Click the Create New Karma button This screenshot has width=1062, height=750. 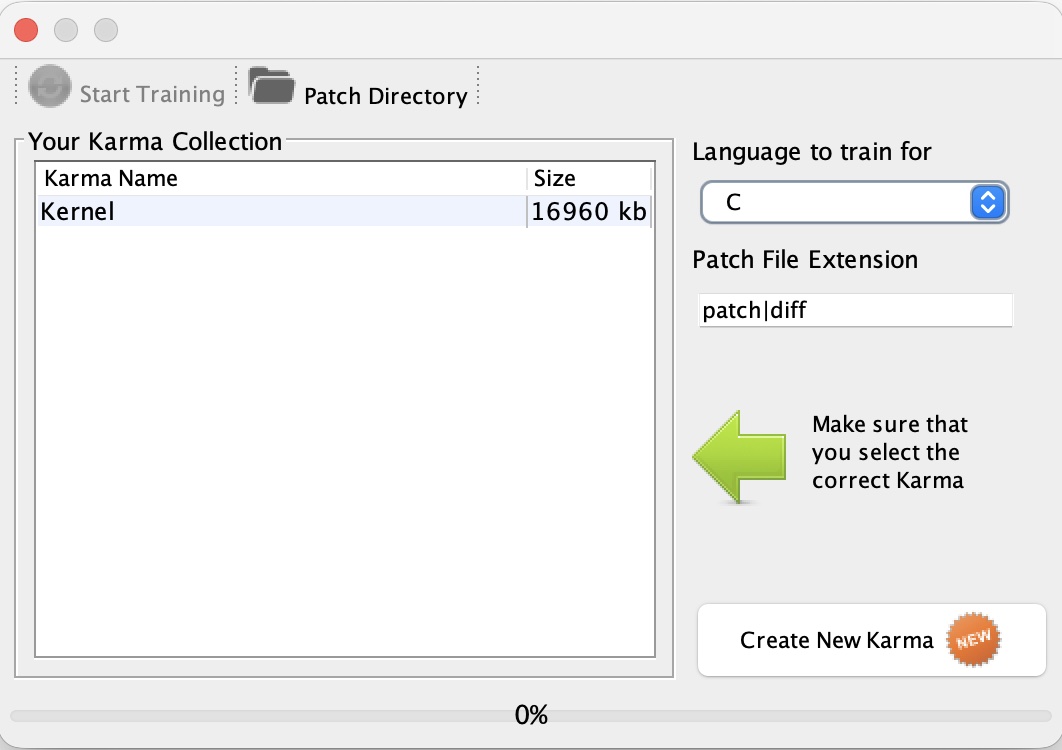(x=870, y=640)
